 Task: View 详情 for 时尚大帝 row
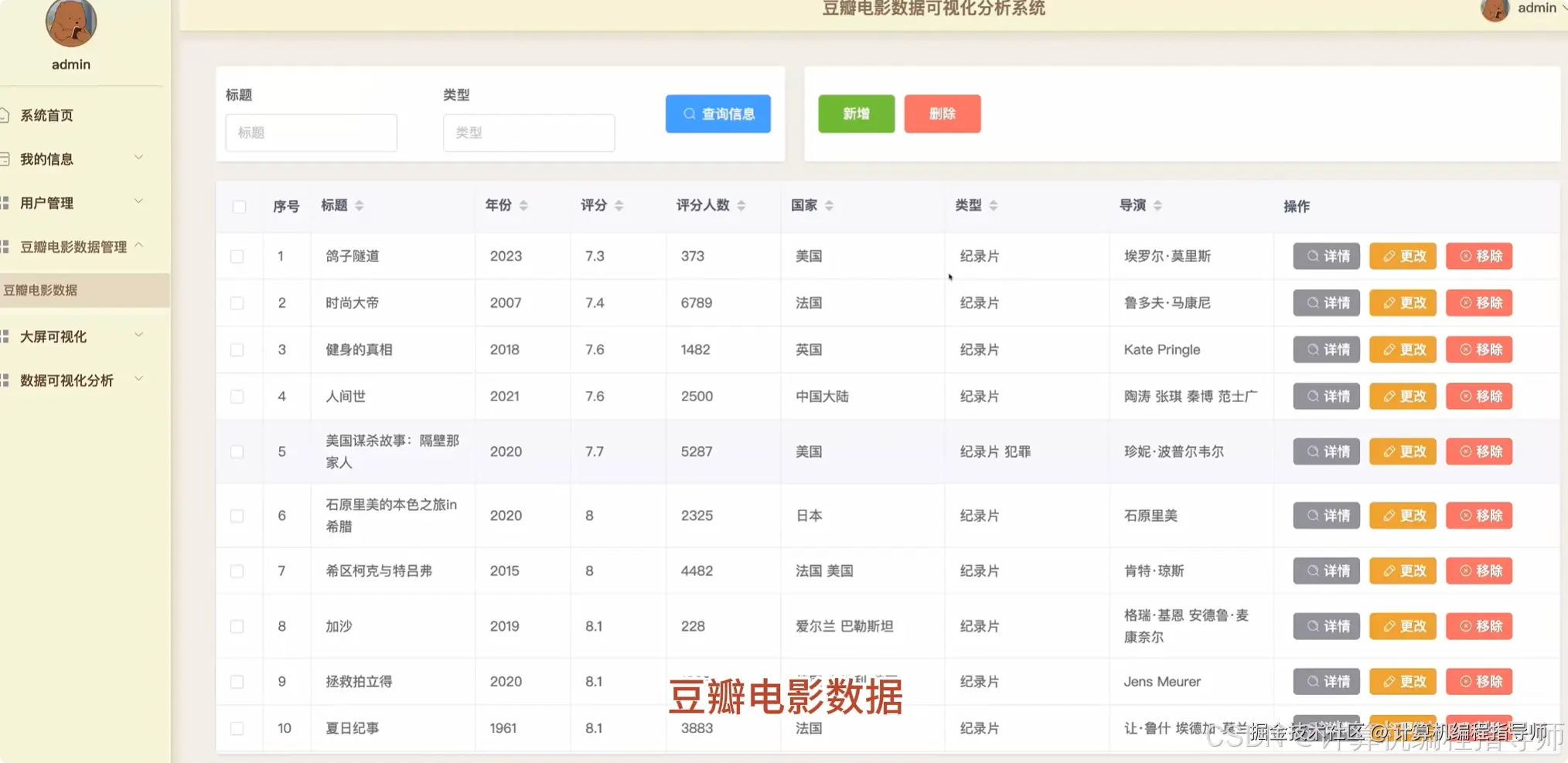pyautogui.click(x=1326, y=303)
